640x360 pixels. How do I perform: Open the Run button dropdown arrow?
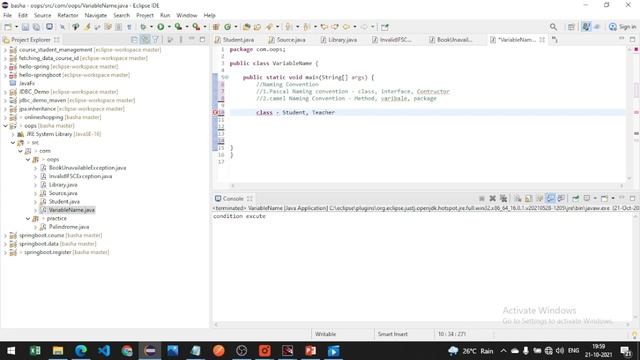pos(169,27)
